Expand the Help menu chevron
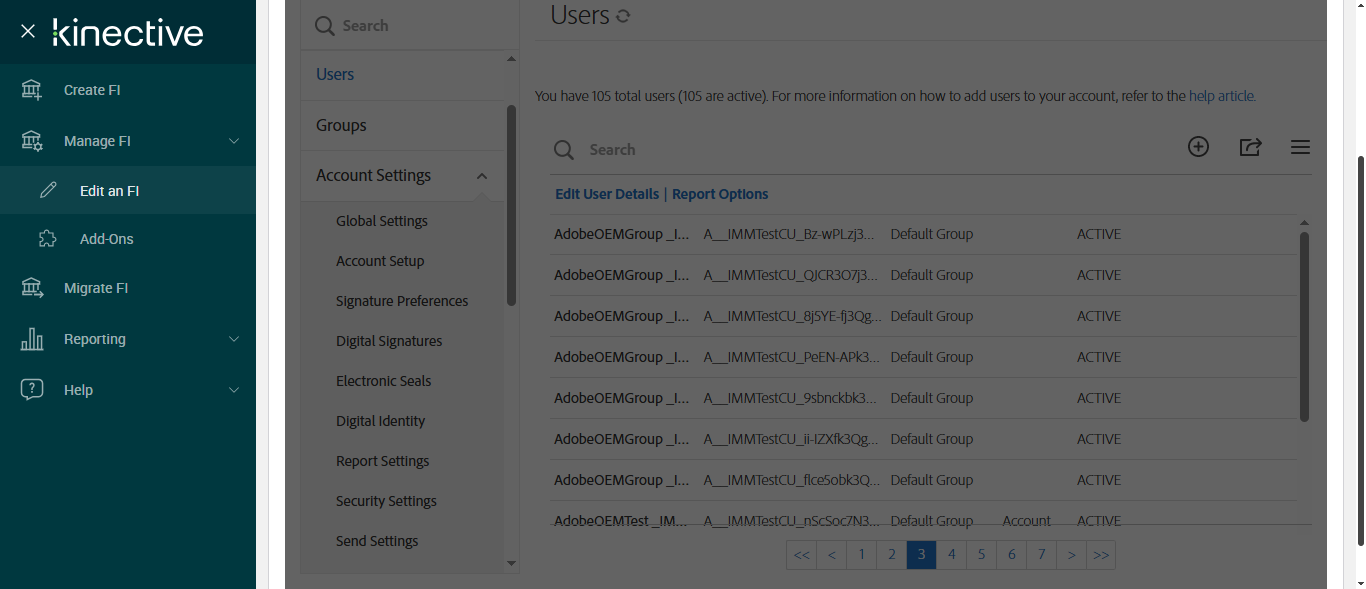The image size is (1366, 589). [234, 390]
